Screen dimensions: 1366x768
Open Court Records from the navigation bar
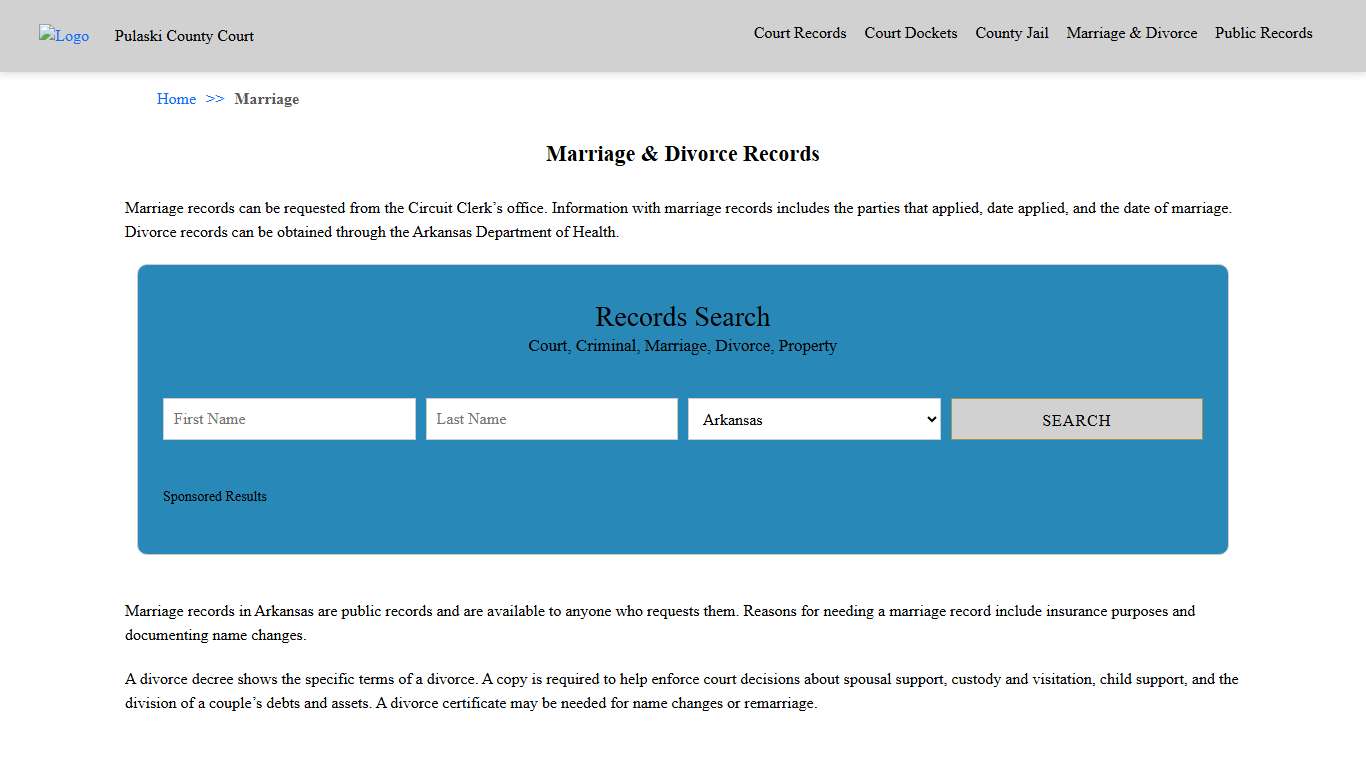click(799, 33)
